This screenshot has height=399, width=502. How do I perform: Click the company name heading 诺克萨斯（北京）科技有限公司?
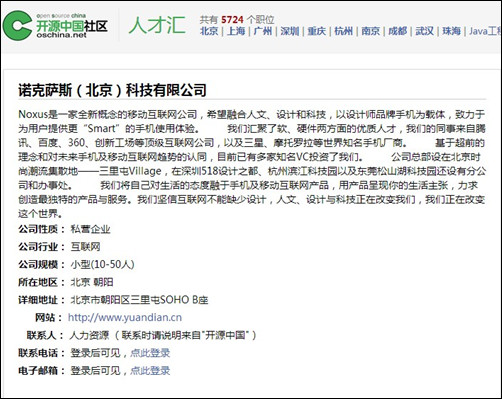tap(112, 90)
